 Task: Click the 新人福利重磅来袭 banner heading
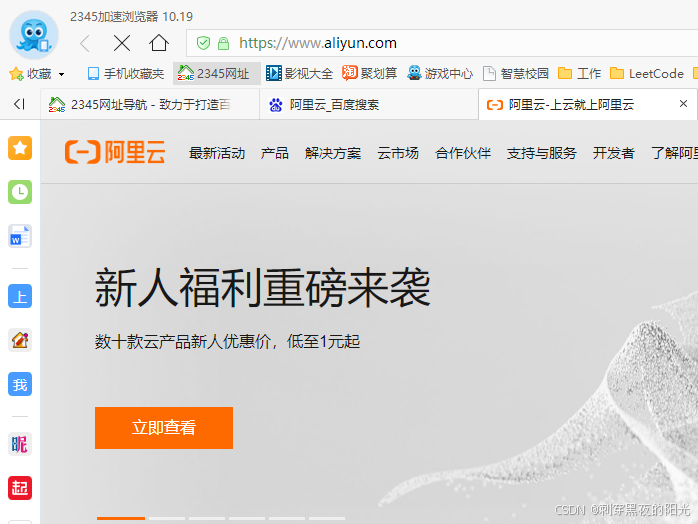[x=263, y=288]
